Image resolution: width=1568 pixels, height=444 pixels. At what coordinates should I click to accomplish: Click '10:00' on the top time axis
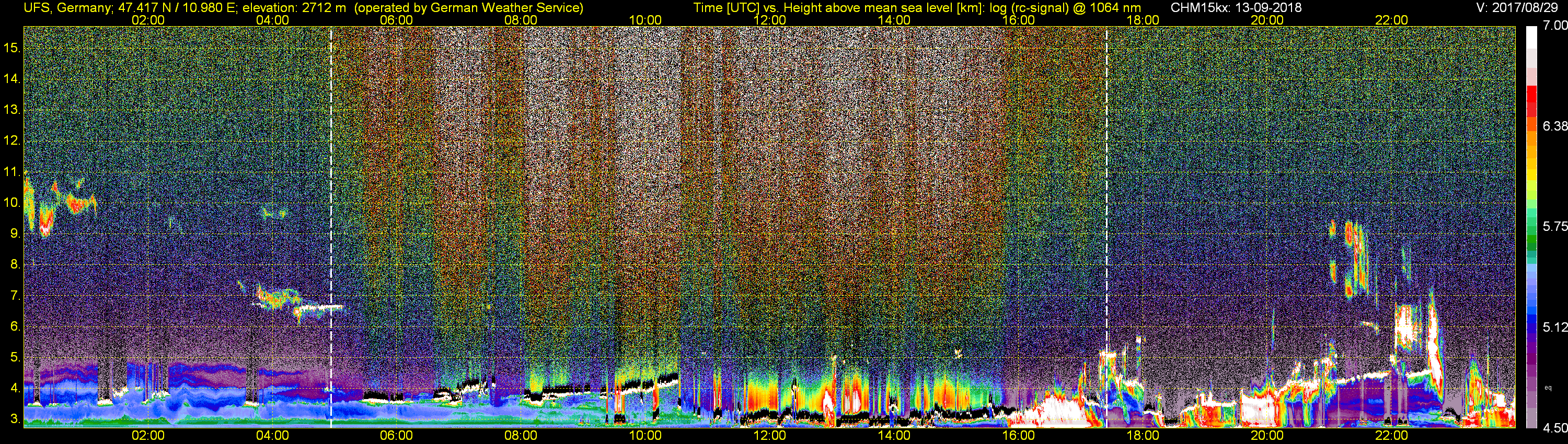click(x=645, y=20)
